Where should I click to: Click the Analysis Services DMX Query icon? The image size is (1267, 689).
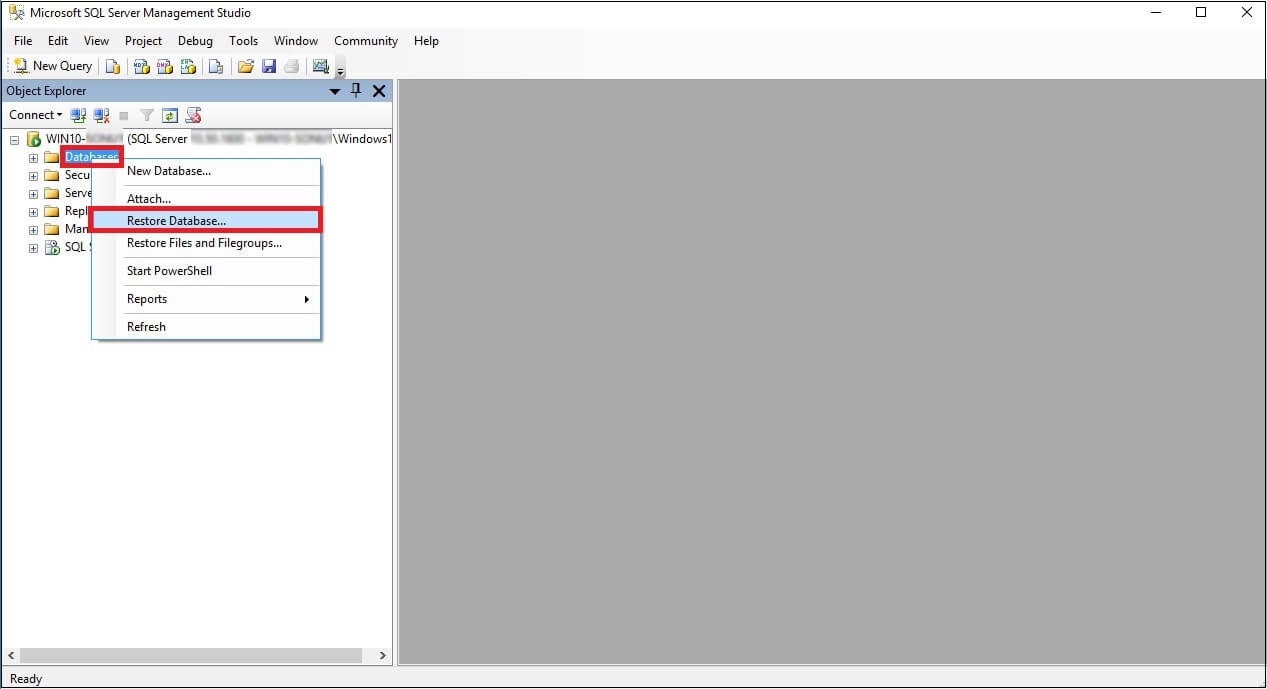tap(164, 67)
